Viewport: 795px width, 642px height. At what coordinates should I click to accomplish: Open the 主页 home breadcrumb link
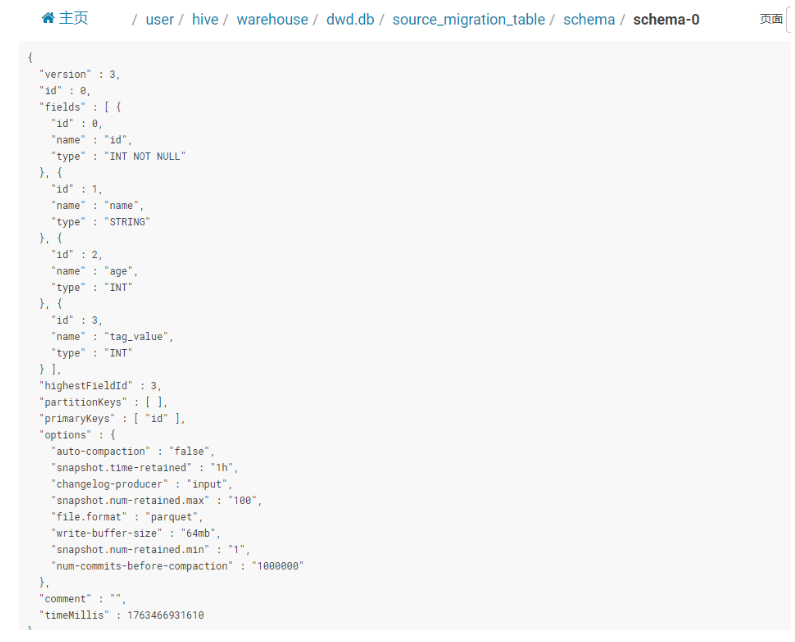pyautogui.click(x=64, y=18)
